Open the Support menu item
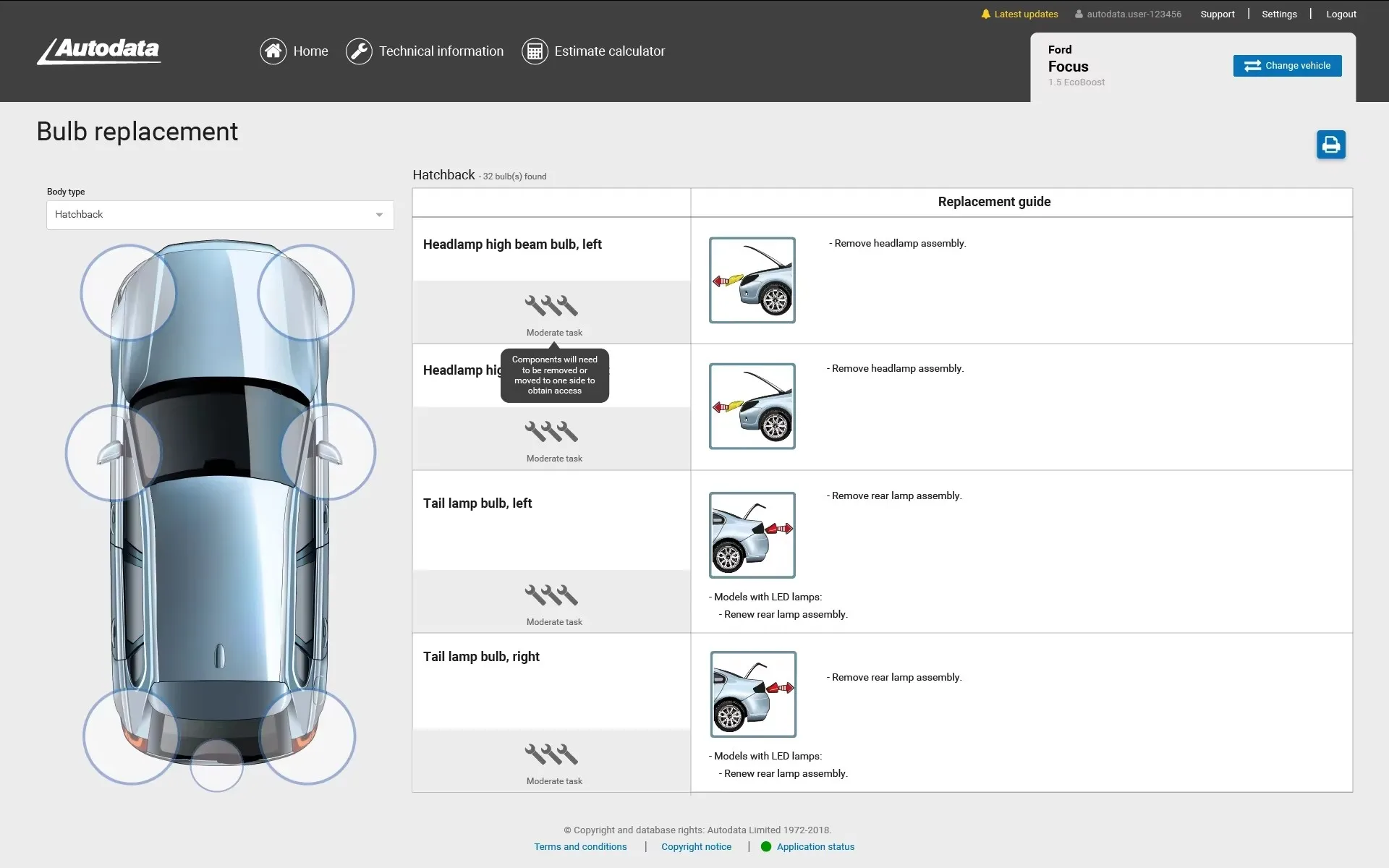The height and width of the screenshot is (868, 1389). [1217, 14]
